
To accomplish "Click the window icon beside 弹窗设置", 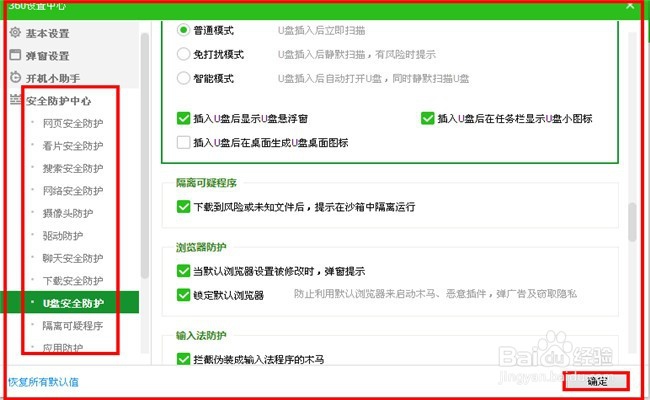I will (15, 55).
